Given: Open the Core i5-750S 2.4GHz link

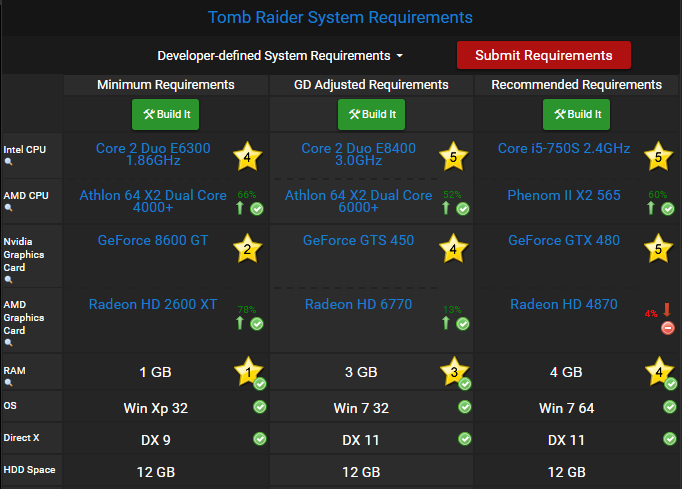Looking at the screenshot, I should (564, 148).
